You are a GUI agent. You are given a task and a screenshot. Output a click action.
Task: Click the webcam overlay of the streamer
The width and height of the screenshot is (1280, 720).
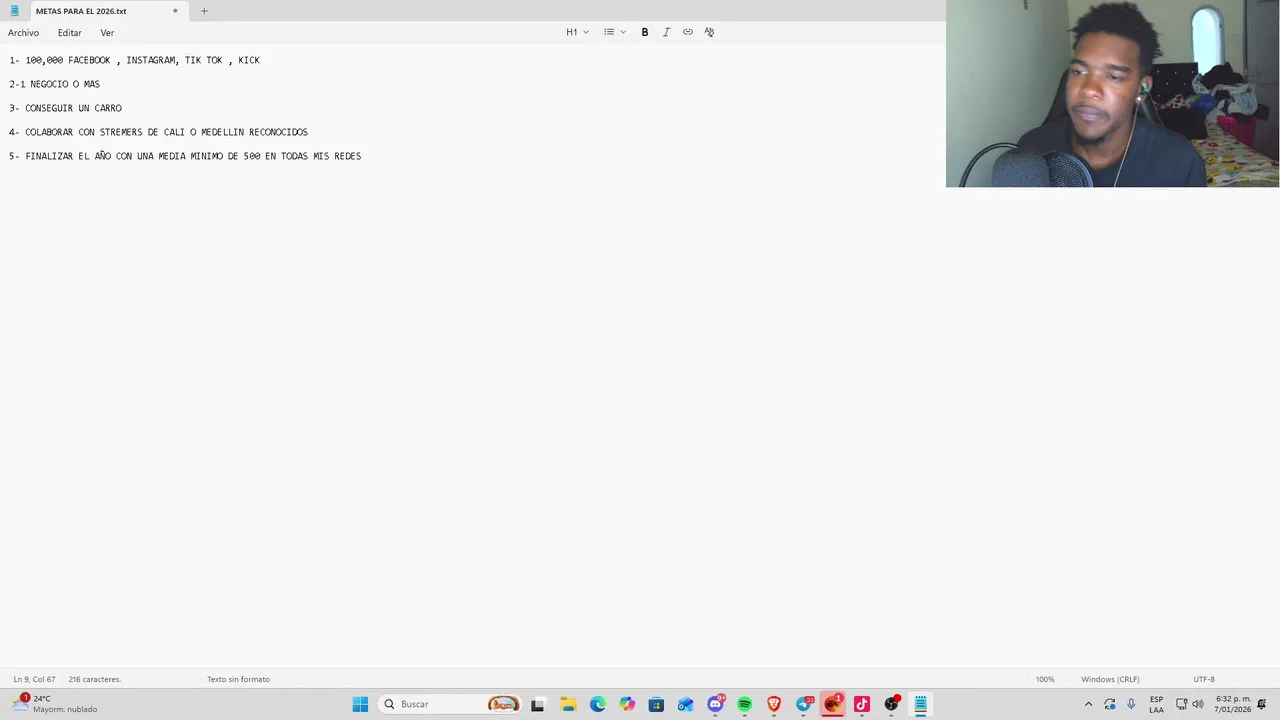click(1112, 93)
